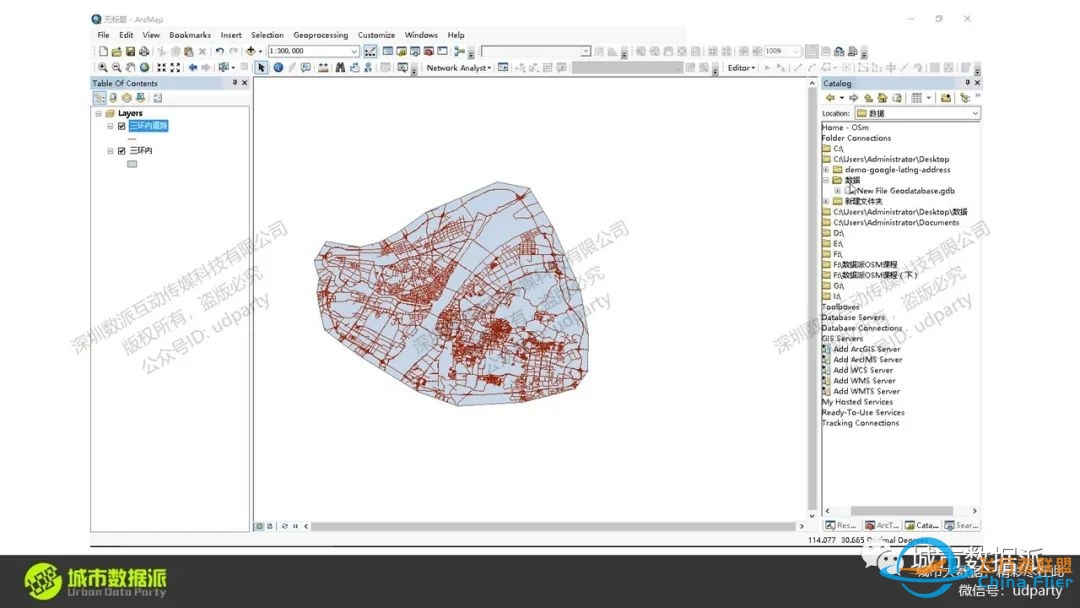Select the default arrow Select Elements tool
This screenshot has width=1080, height=608.
click(261, 68)
